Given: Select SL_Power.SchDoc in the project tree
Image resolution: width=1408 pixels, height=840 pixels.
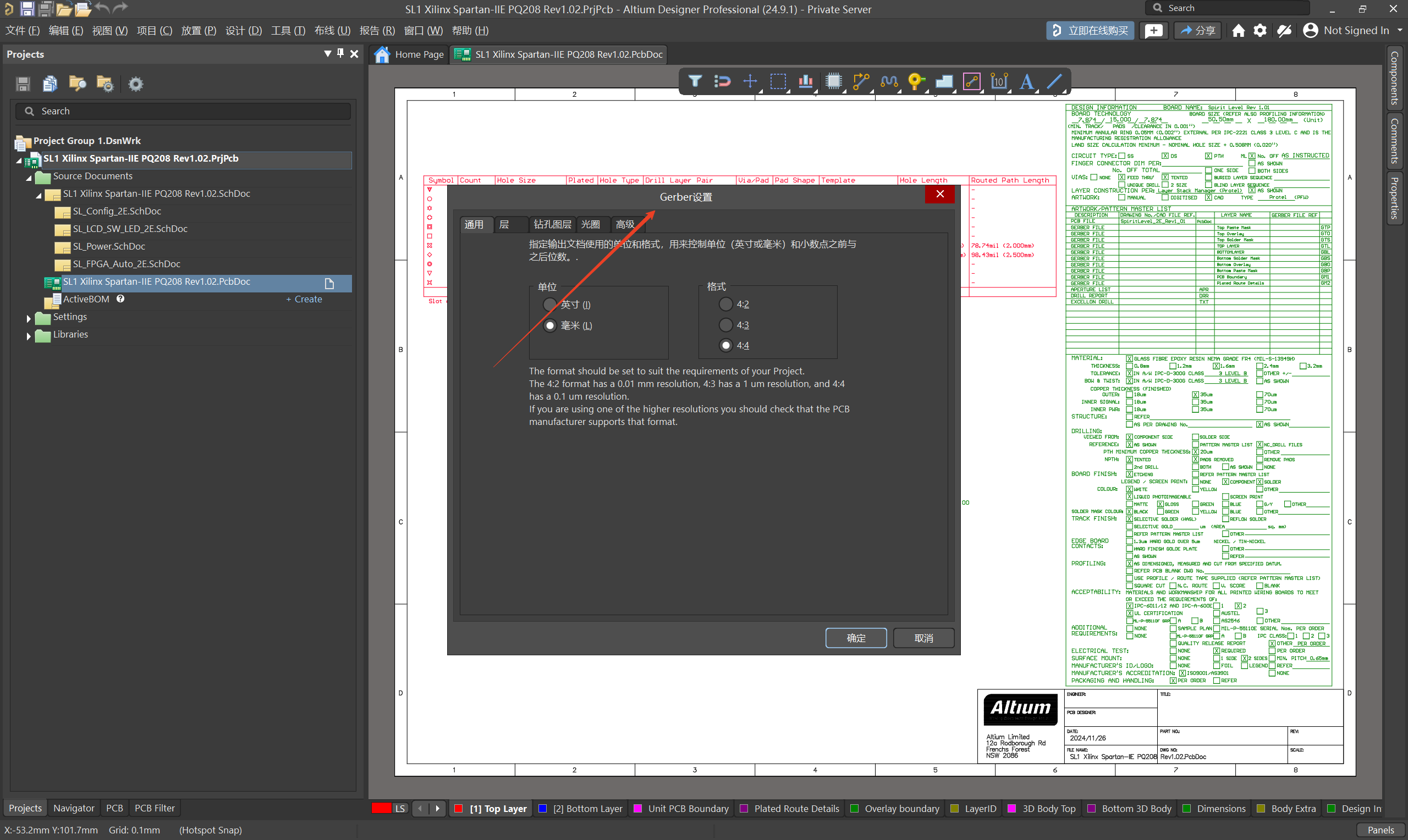Looking at the screenshot, I should [x=109, y=246].
